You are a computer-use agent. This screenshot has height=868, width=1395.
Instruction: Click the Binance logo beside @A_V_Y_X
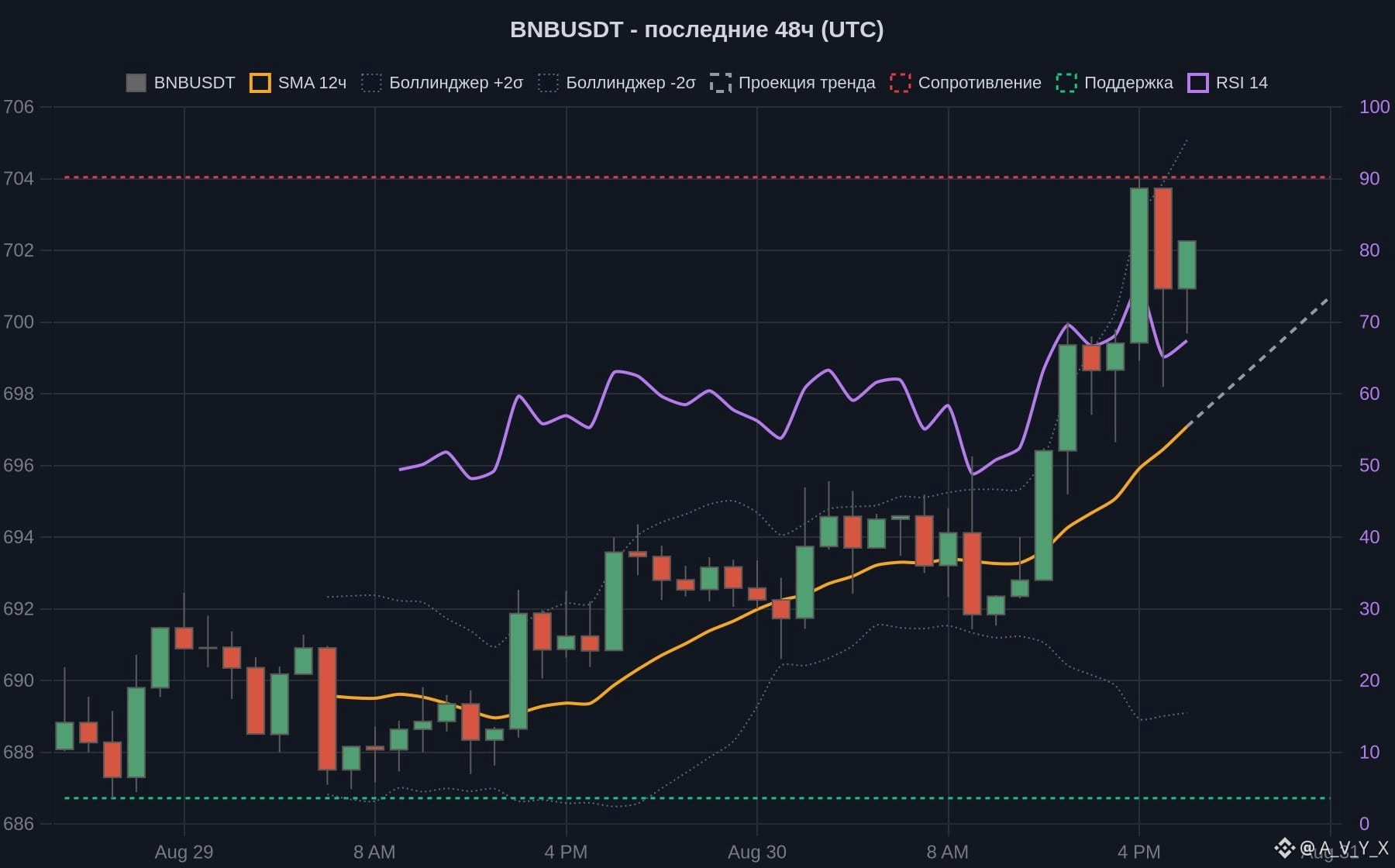[x=1285, y=849]
